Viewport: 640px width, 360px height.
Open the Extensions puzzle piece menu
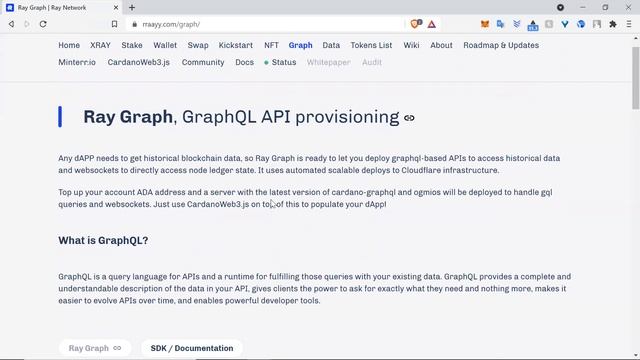[613, 24]
